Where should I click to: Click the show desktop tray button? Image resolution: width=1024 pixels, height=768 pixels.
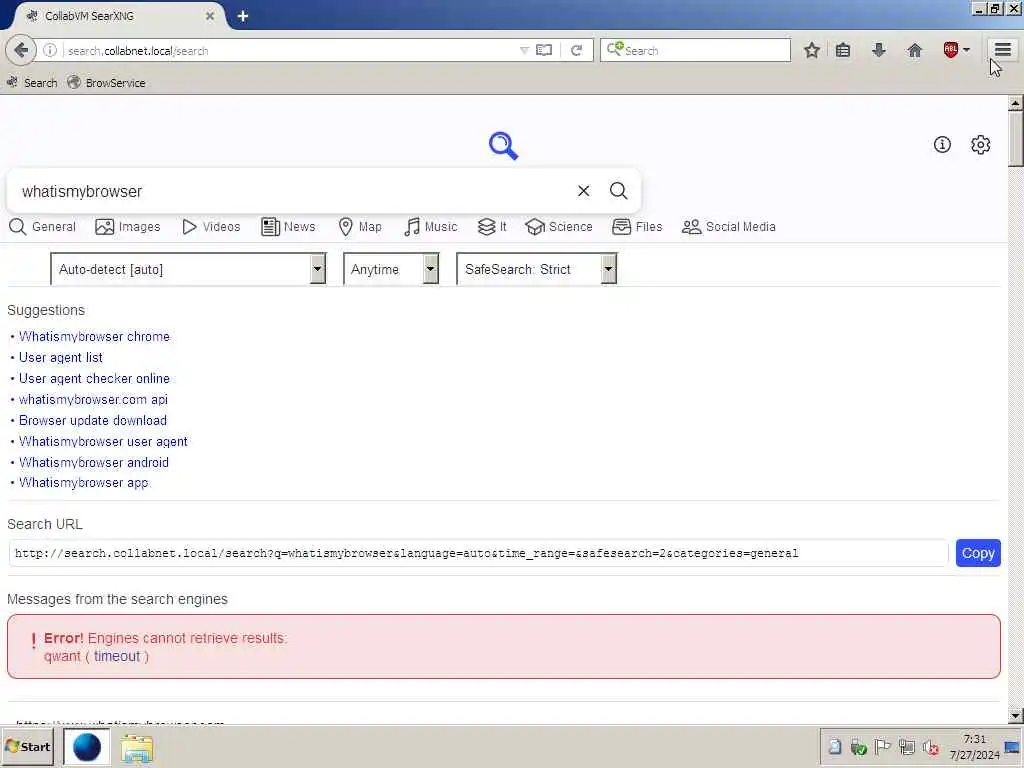[x=1012, y=747]
